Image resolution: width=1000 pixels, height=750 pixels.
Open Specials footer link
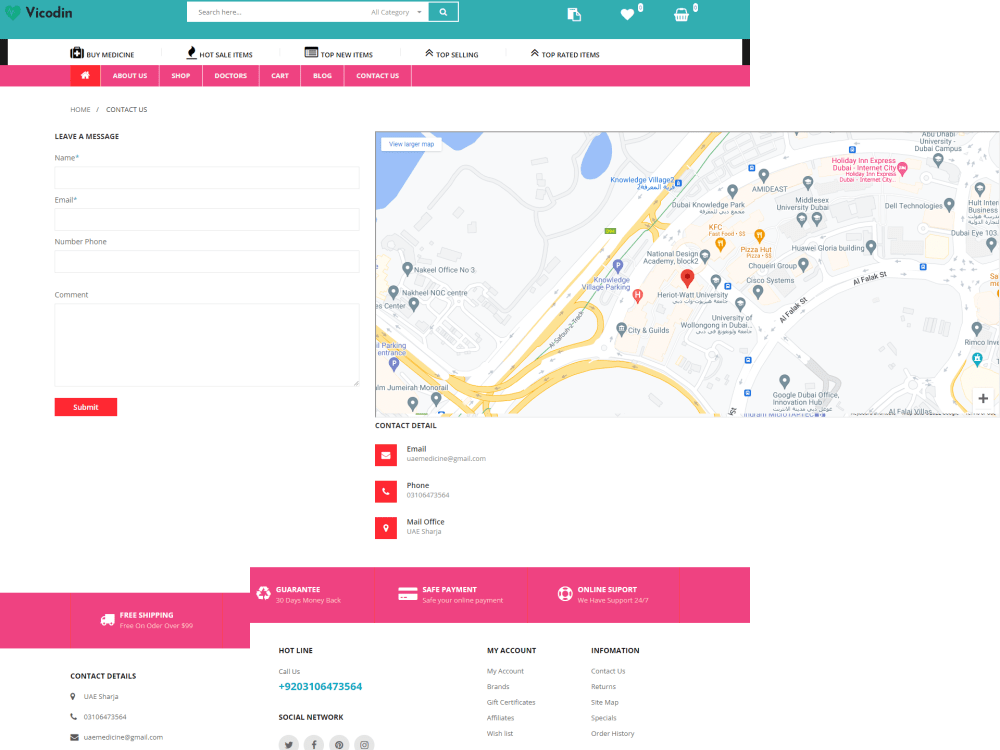tap(603, 718)
